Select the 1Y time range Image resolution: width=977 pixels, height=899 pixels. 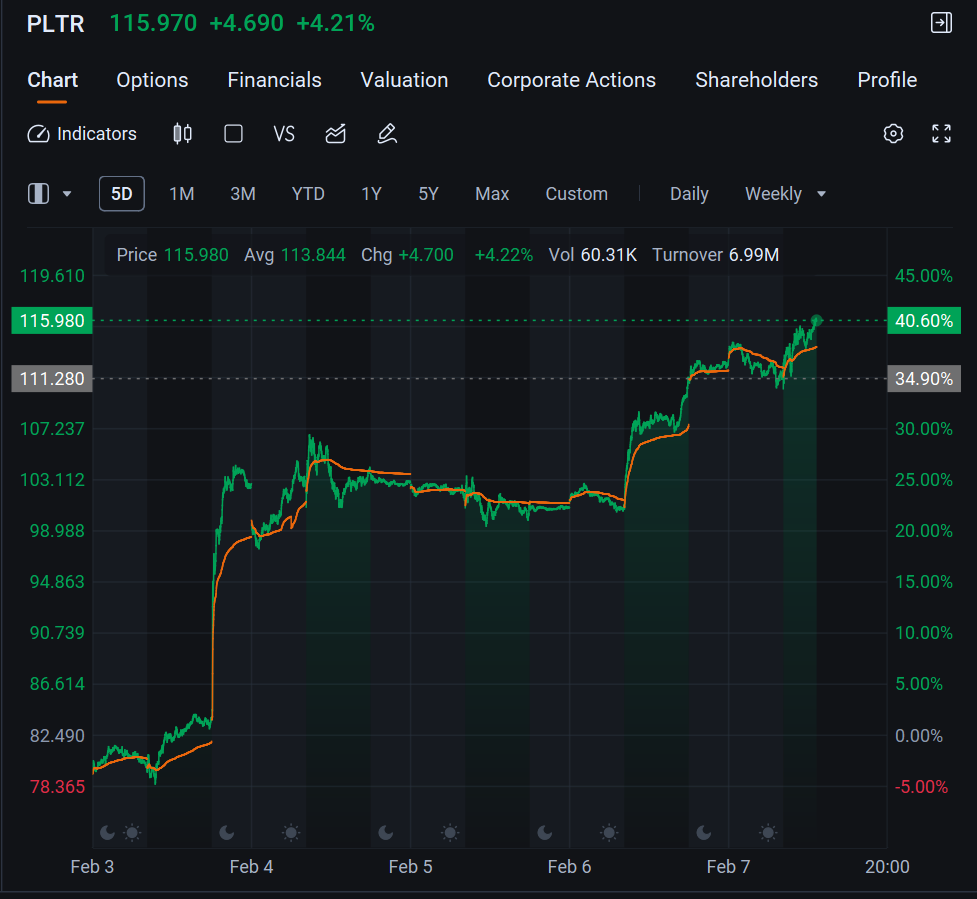371,194
